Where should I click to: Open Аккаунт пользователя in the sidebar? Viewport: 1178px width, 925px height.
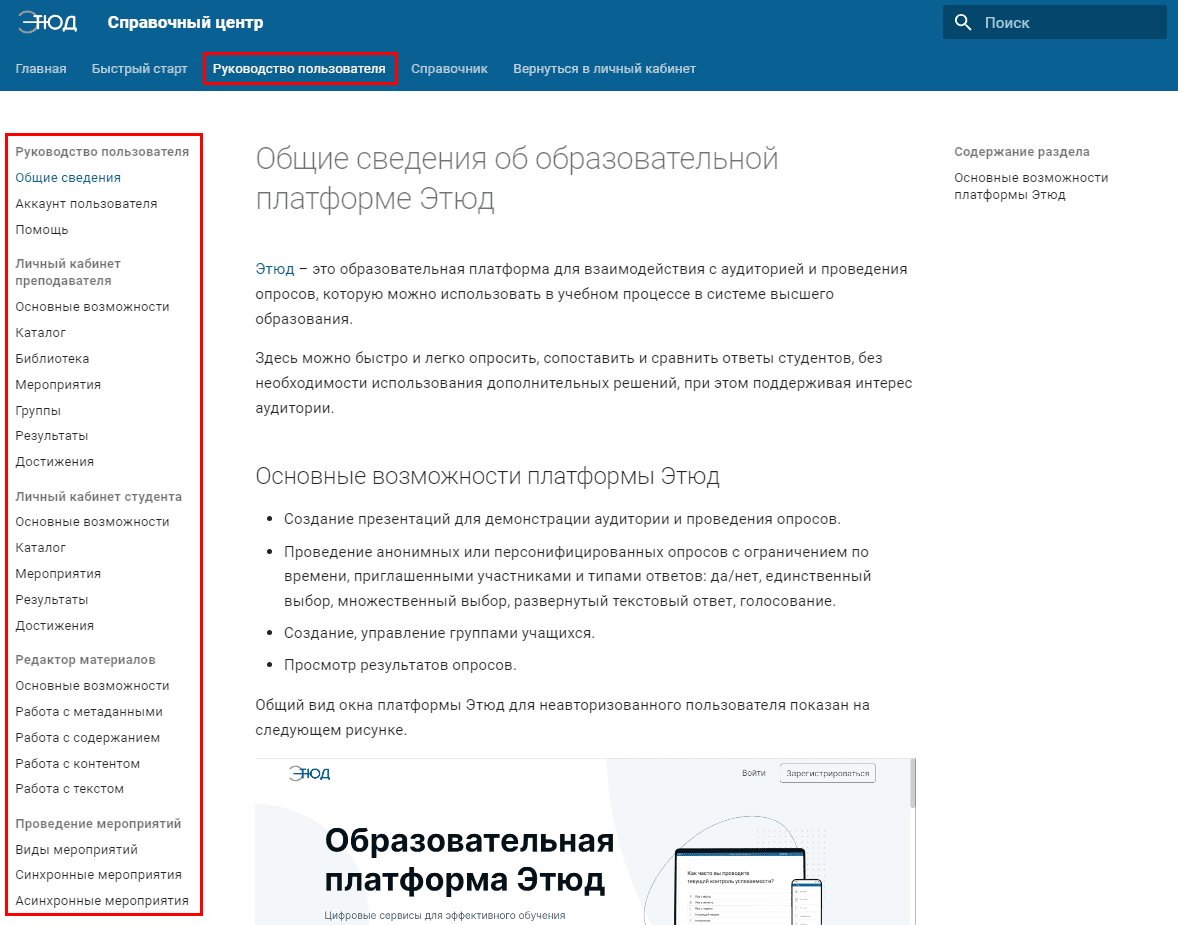pos(86,204)
